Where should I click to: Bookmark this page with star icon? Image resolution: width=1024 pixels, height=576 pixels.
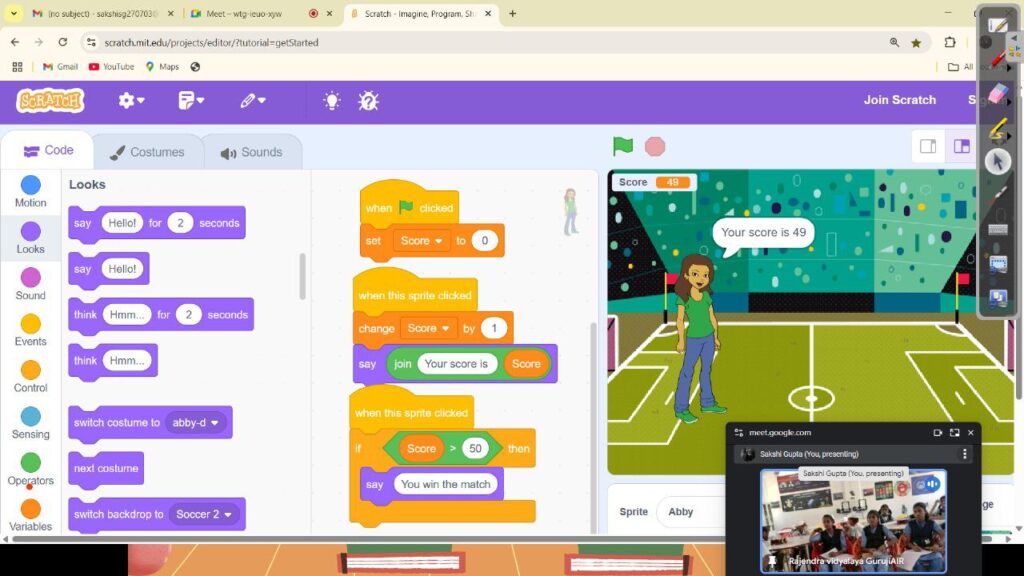916,42
